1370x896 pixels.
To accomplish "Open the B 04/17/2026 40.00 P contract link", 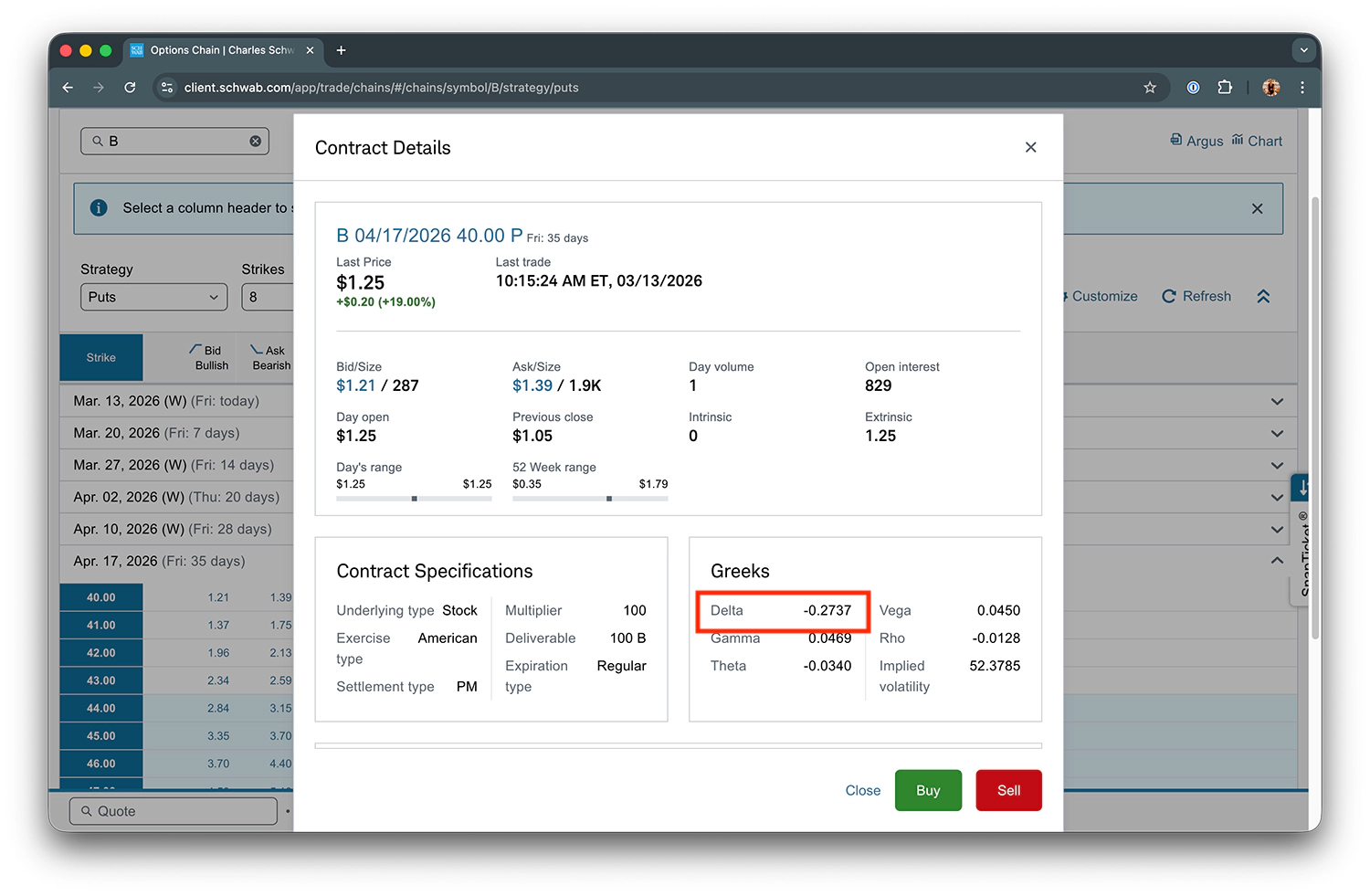I will [x=429, y=236].
